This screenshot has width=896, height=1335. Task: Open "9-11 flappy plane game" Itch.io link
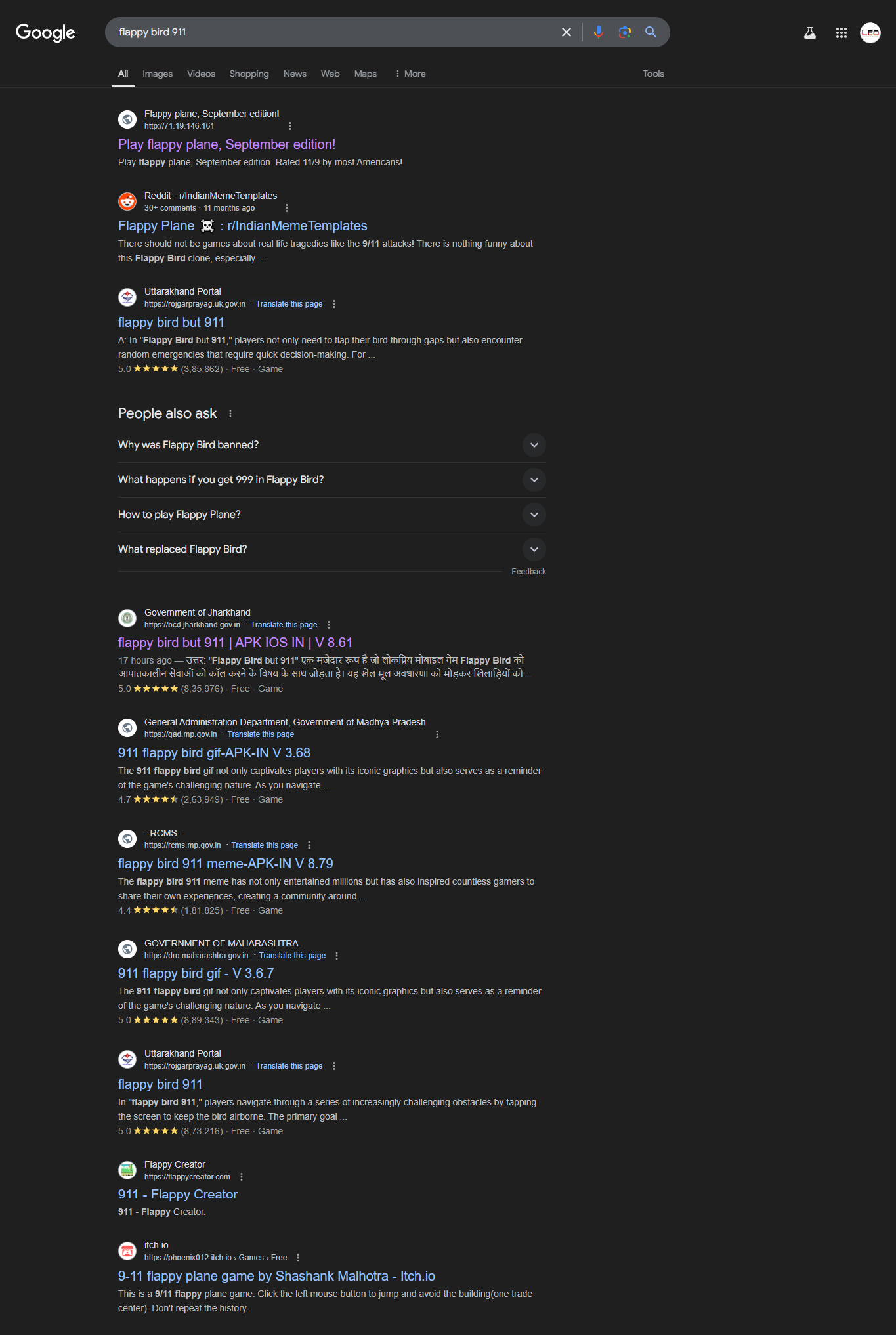[x=276, y=1276]
